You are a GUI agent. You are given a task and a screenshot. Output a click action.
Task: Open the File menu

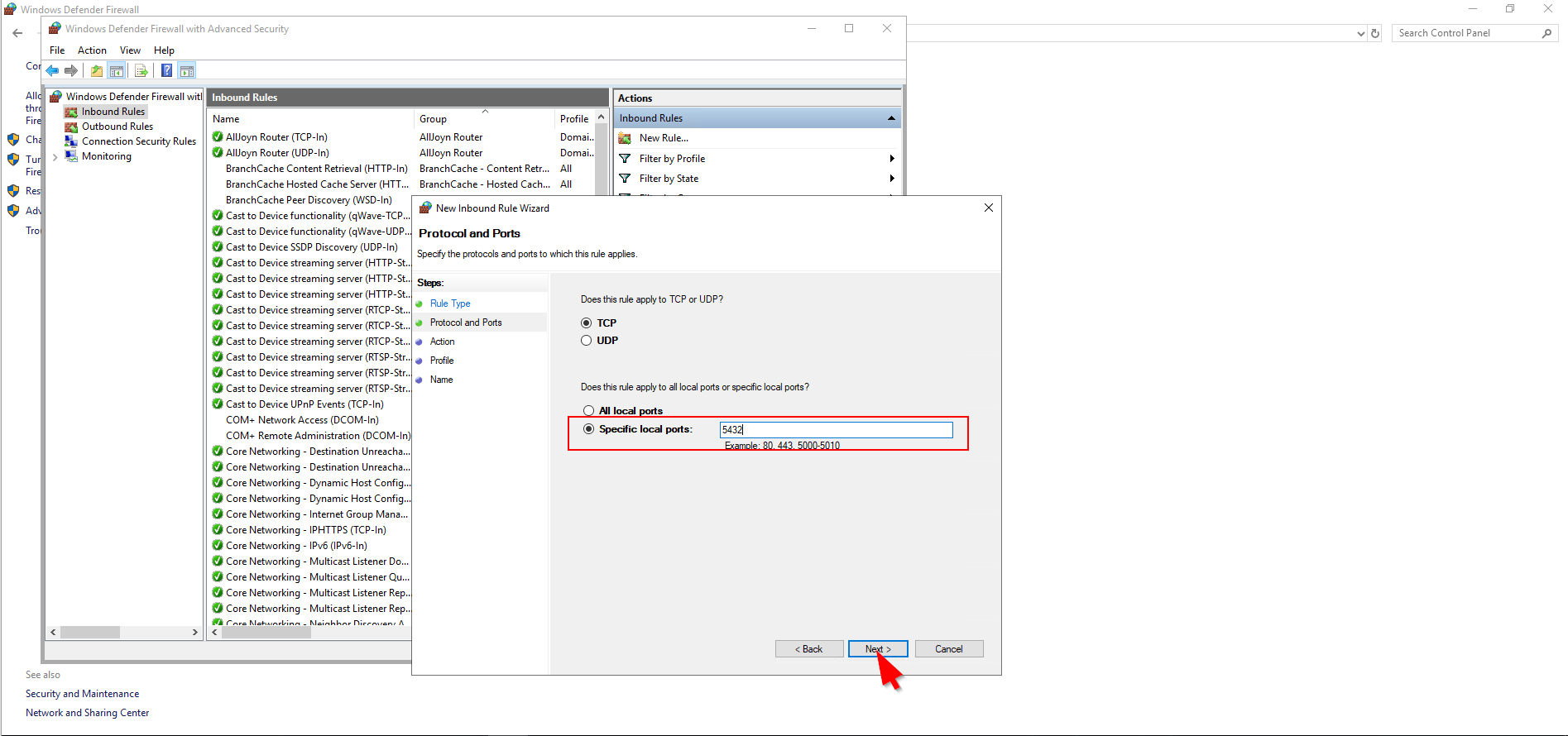(x=57, y=50)
